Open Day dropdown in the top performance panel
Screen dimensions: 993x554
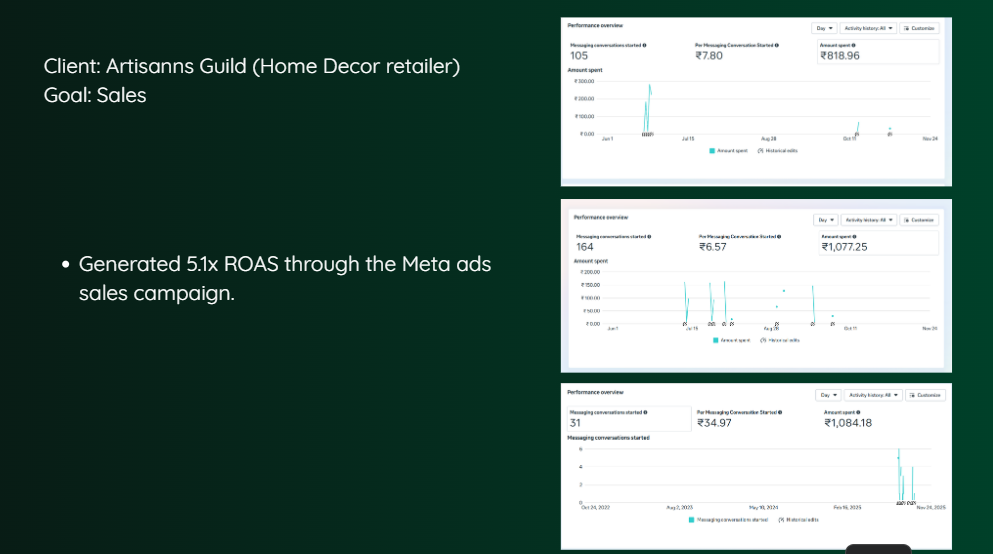[x=824, y=28]
